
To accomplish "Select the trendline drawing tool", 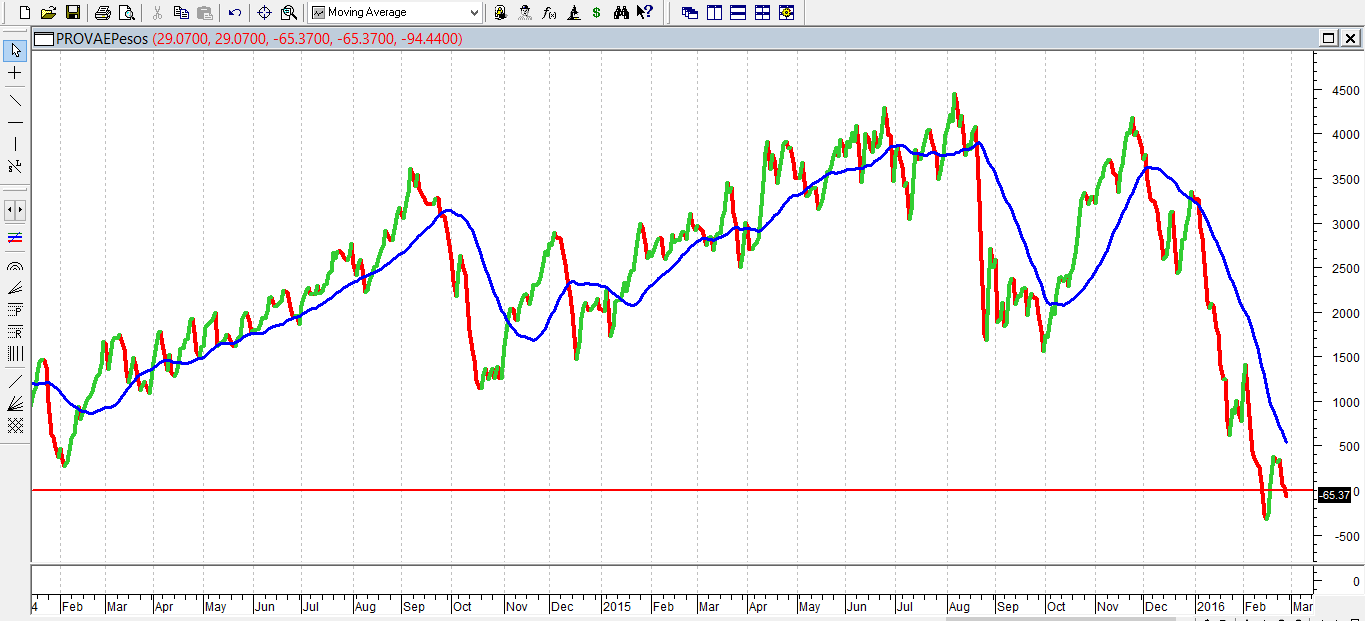I will coord(15,100).
